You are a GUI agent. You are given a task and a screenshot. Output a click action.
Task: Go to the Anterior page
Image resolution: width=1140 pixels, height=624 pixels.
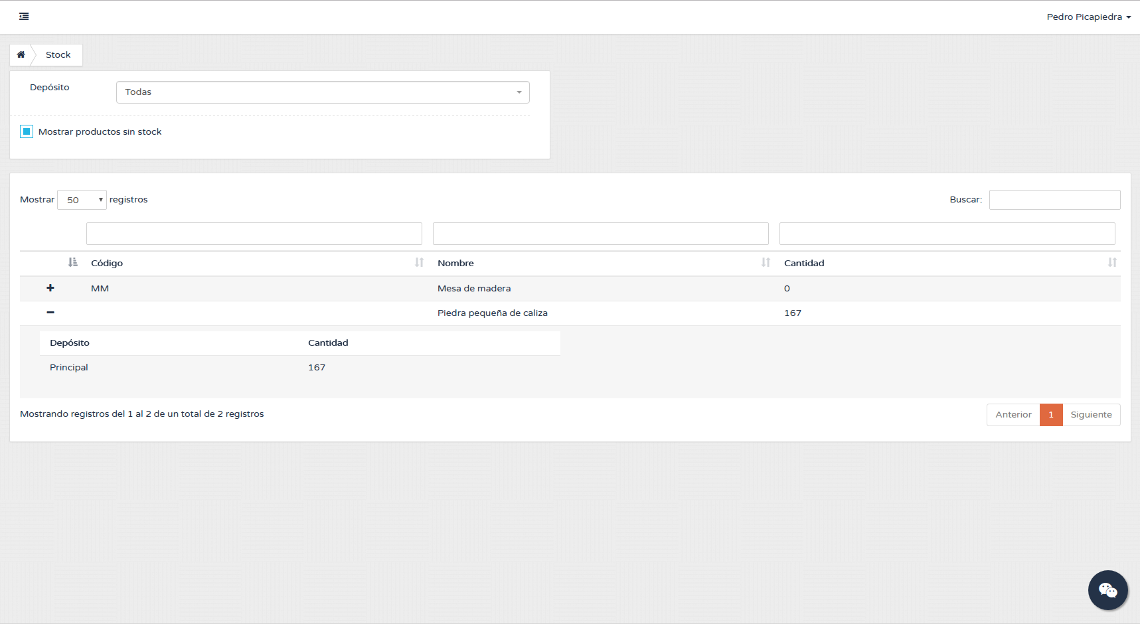point(1013,415)
